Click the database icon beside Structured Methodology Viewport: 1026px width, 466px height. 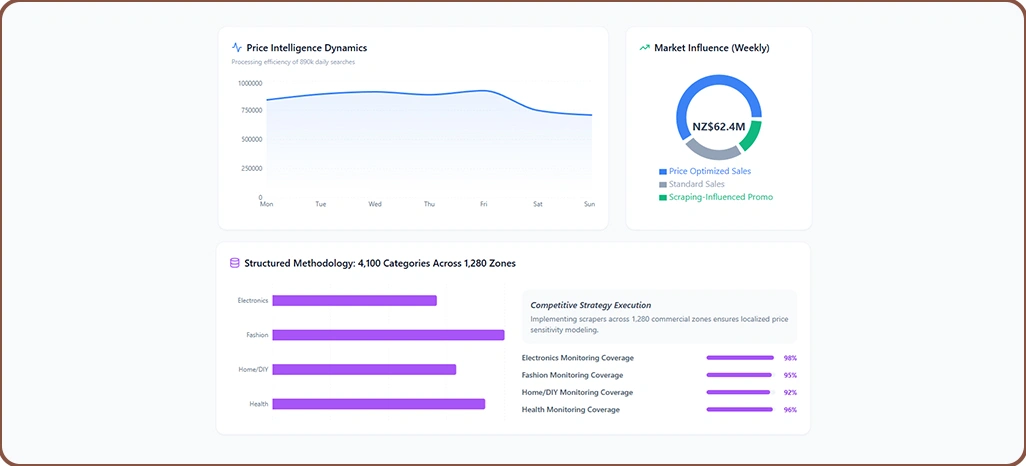235,263
